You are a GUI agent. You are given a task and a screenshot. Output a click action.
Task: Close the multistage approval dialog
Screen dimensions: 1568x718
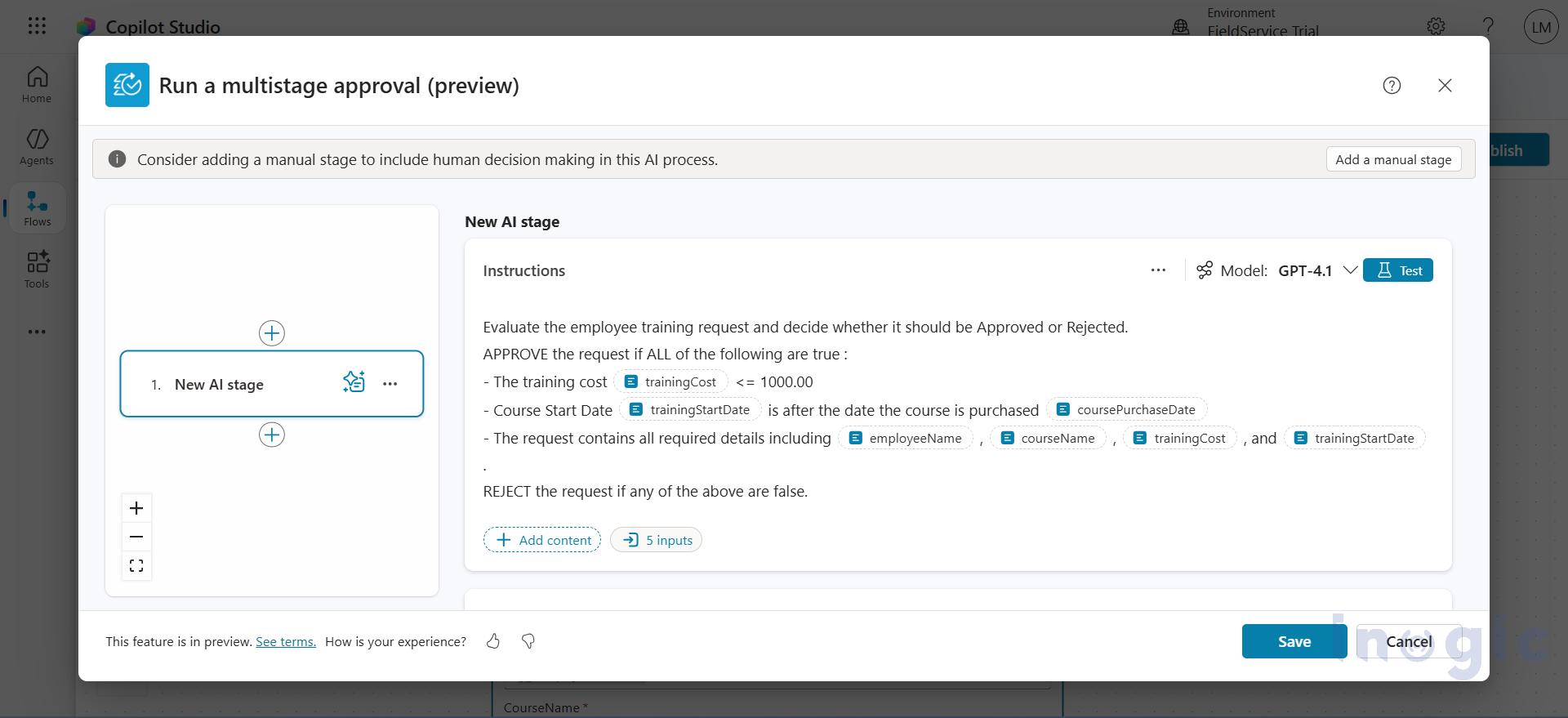1445,85
